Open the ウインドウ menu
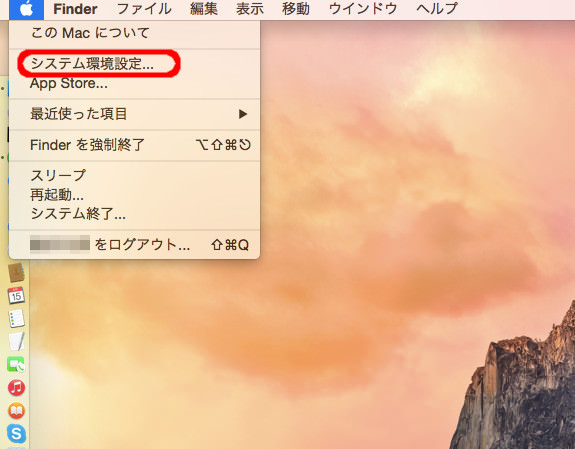The image size is (575, 449). tap(363, 9)
